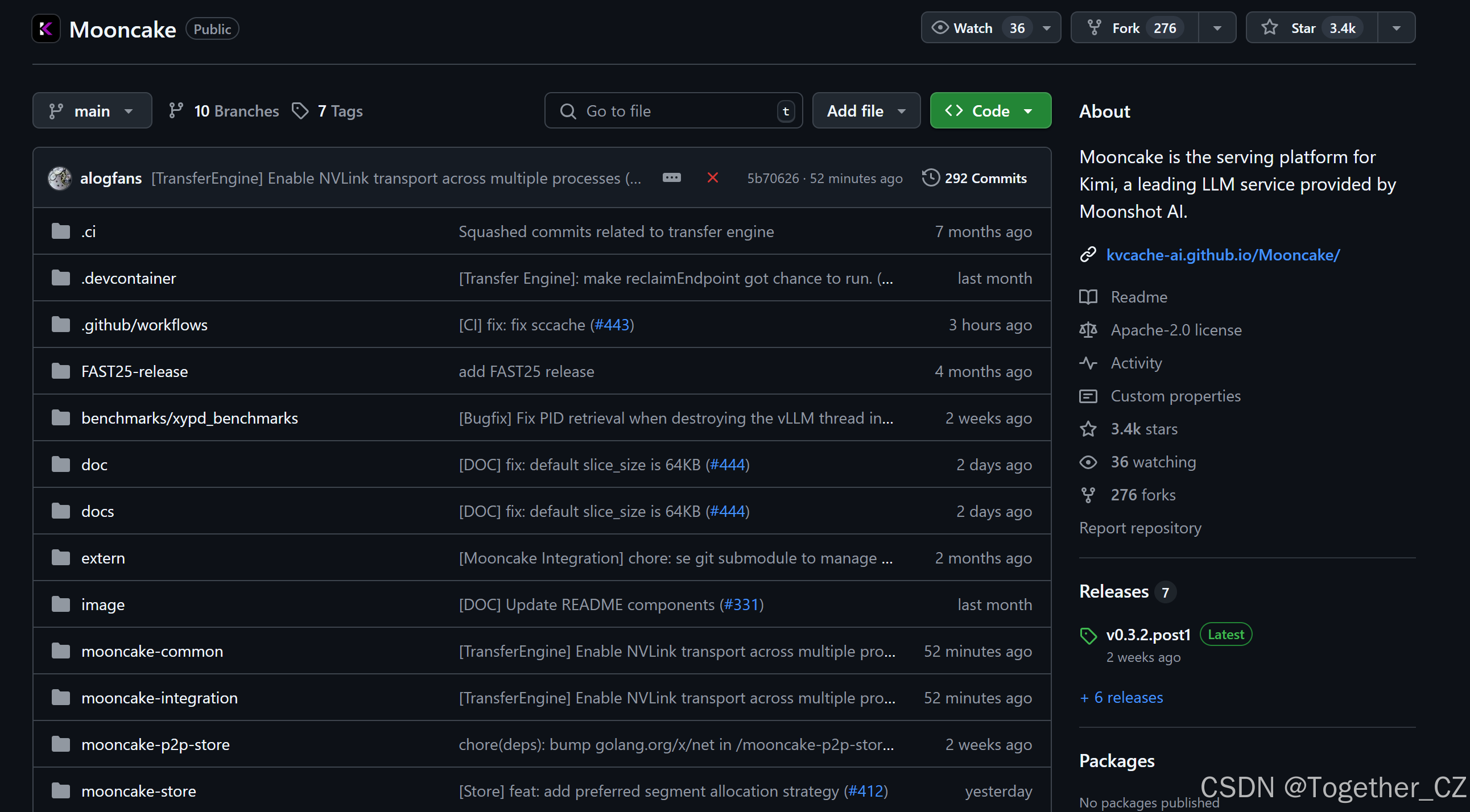
Task: Star the repository with the star icon
Action: pos(1269,27)
